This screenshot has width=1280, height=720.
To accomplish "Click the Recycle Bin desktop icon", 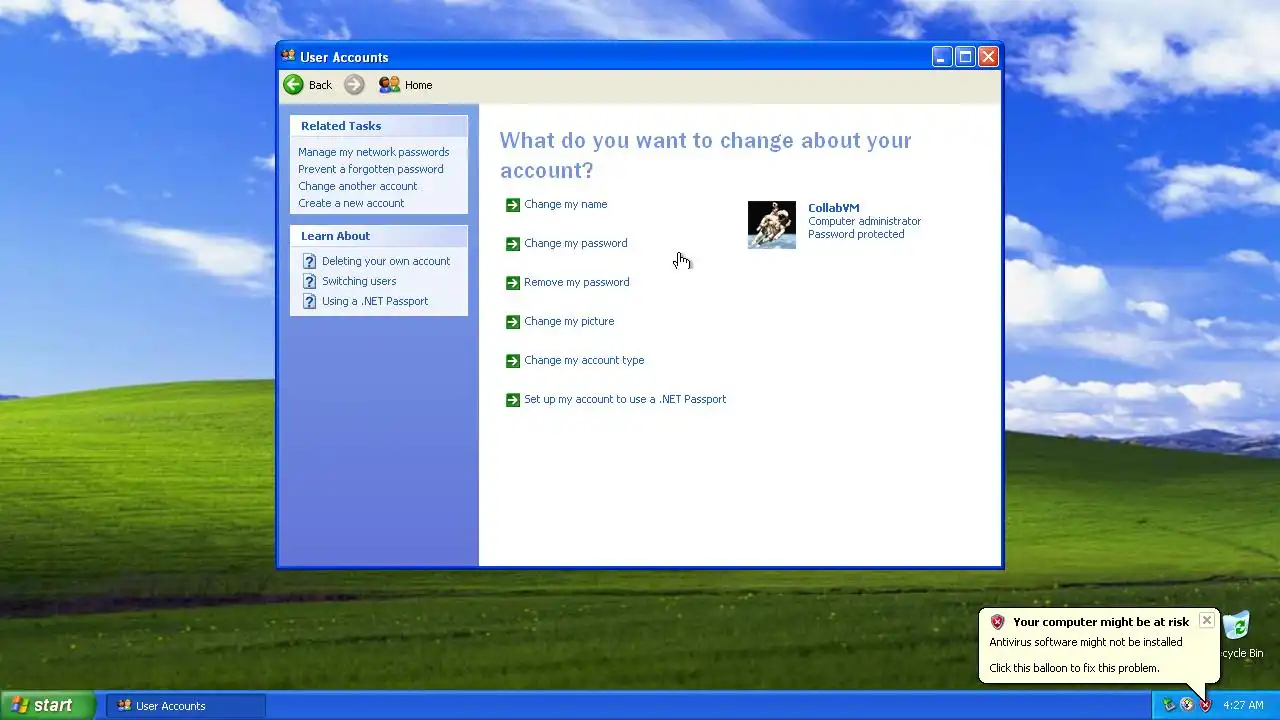I will 1236,627.
